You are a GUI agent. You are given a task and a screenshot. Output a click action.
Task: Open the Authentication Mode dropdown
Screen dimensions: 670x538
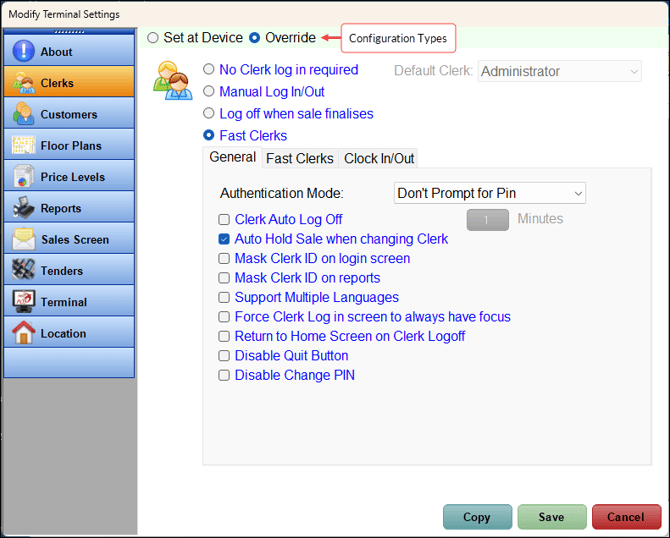(490, 193)
